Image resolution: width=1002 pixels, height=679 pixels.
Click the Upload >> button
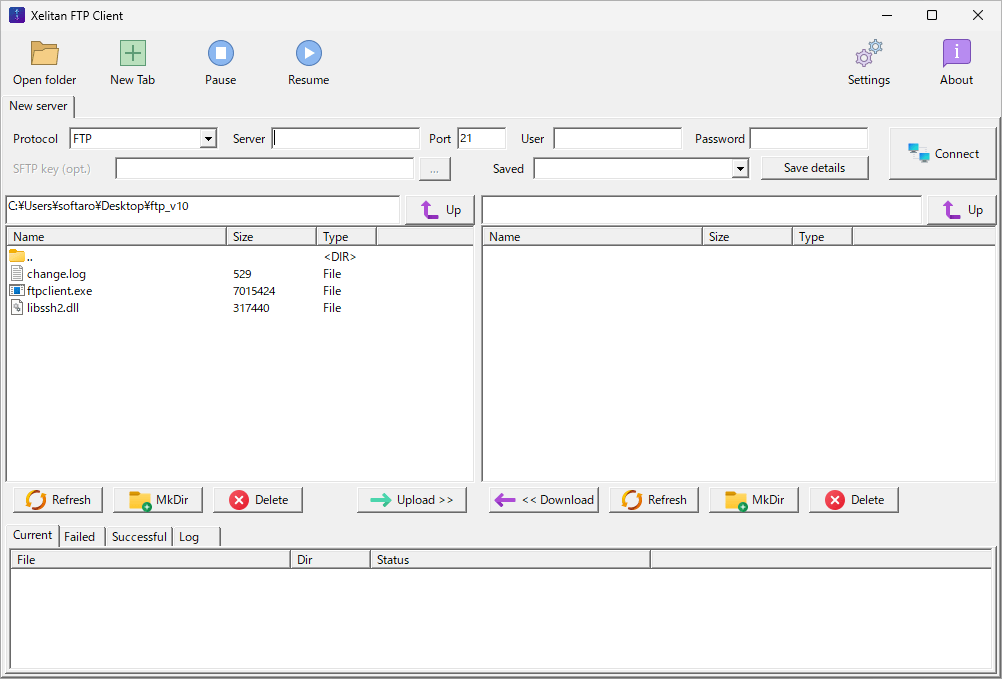(412, 500)
